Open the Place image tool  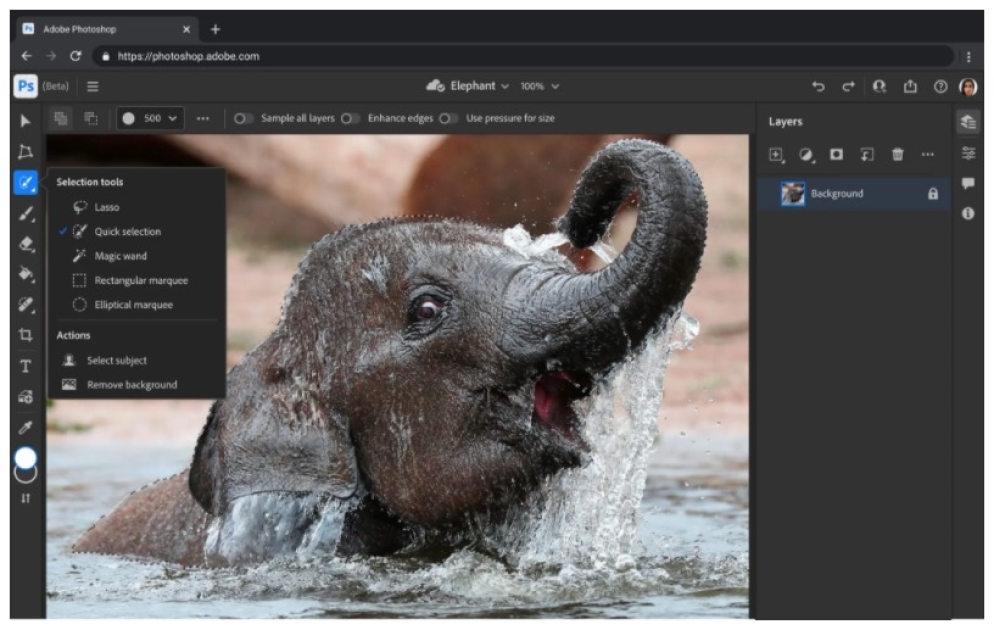[25, 397]
